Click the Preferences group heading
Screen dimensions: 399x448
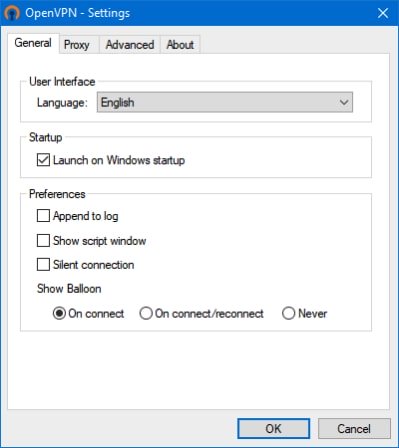57,194
